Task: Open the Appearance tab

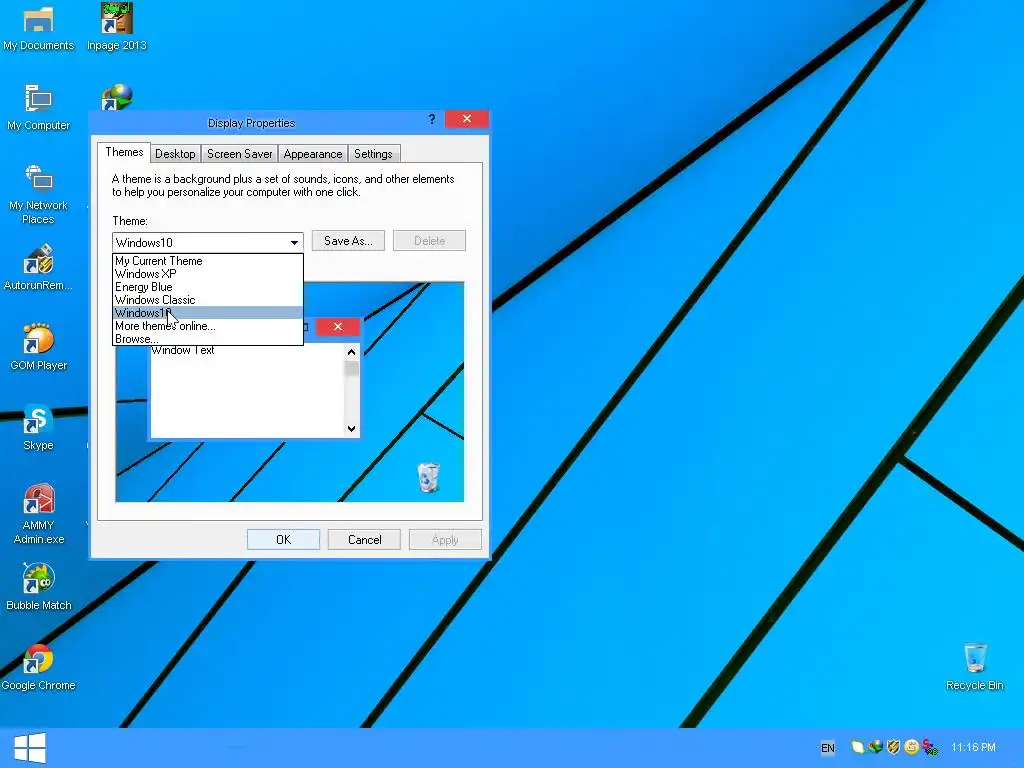Action: point(313,154)
